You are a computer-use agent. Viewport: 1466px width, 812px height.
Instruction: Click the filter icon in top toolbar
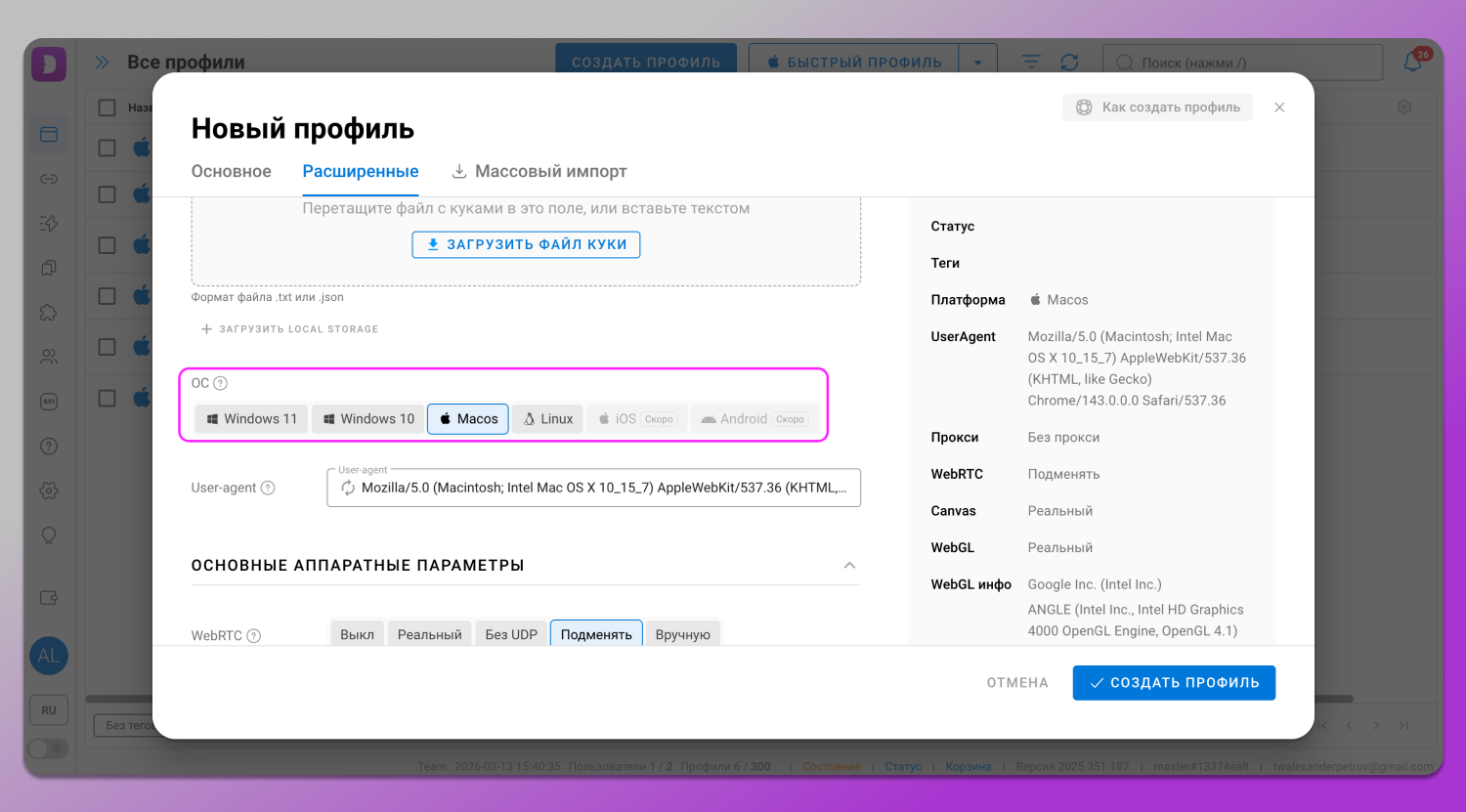[x=1031, y=62]
